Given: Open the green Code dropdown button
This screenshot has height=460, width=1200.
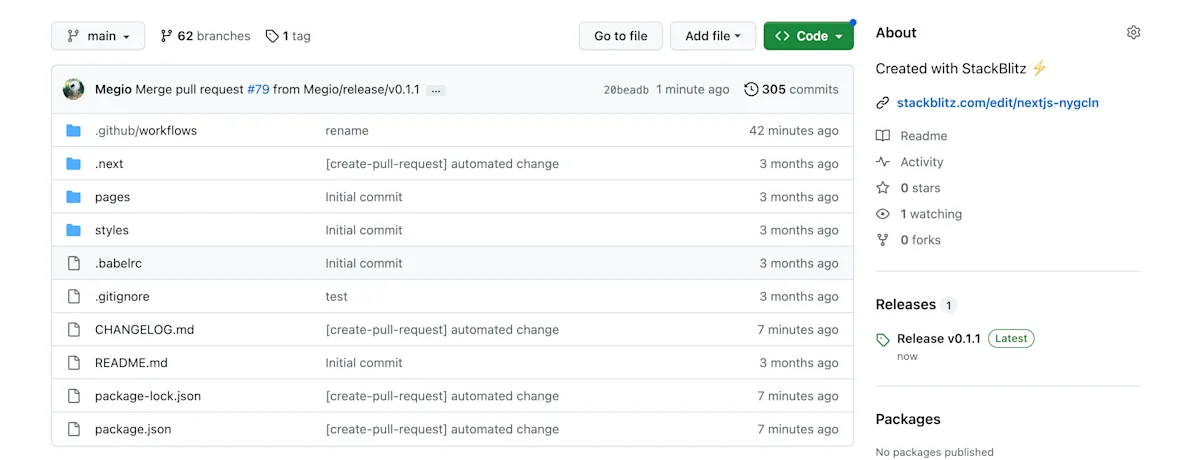Looking at the screenshot, I should (x=809, y=36).
